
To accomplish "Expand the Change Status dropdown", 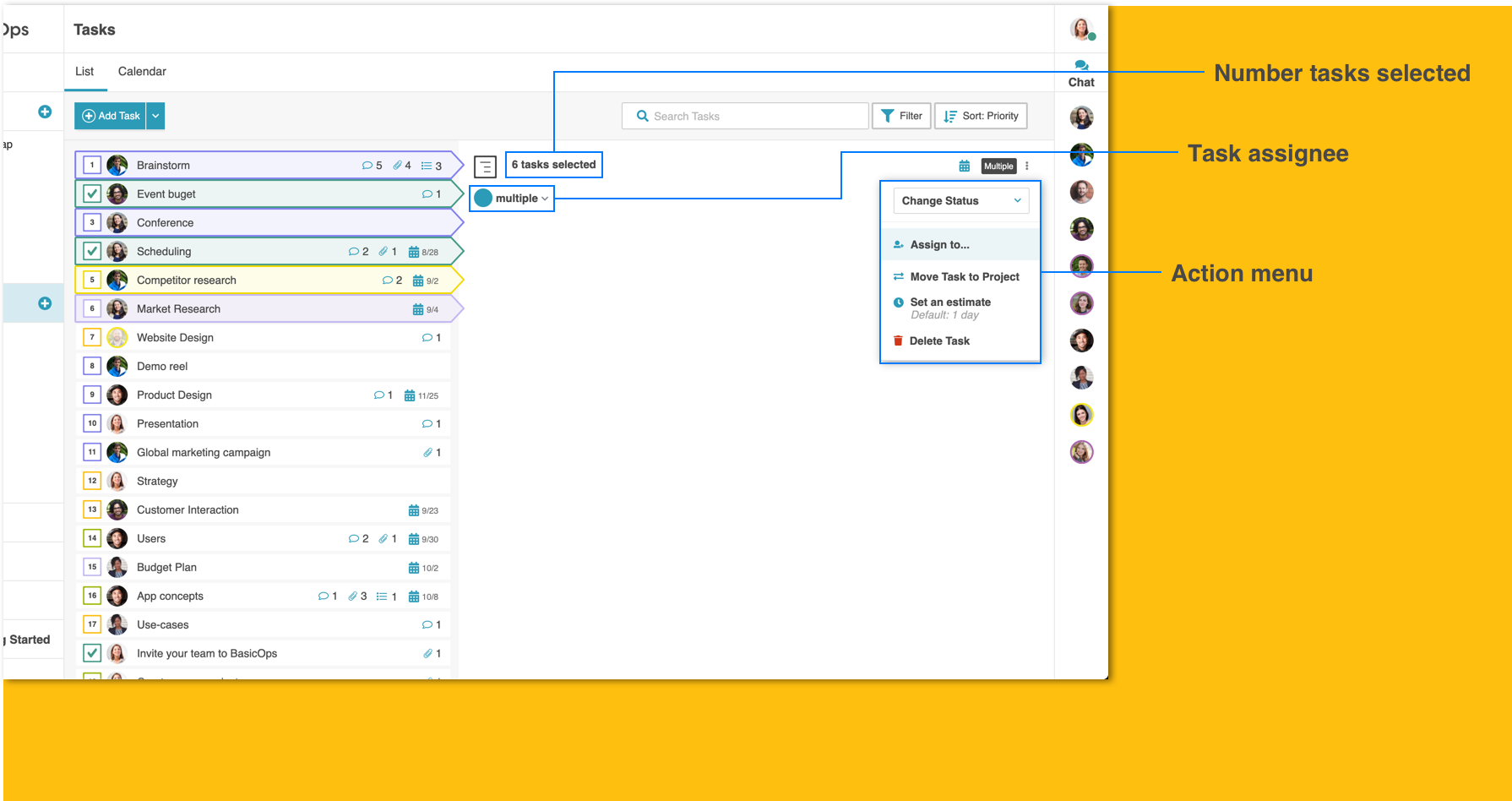I will click(x=960, y=200).
